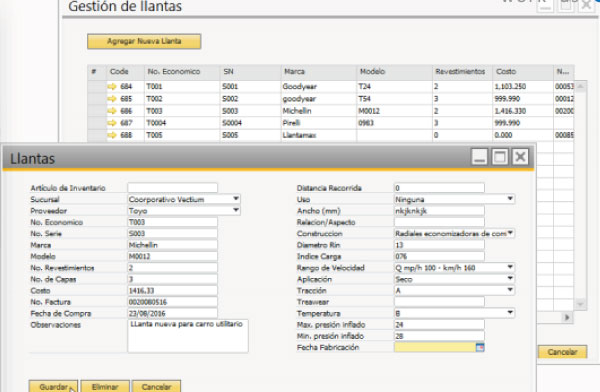Maximize the Llantas window
Viewport: 600px width, 392px height.
pos(500,157)
